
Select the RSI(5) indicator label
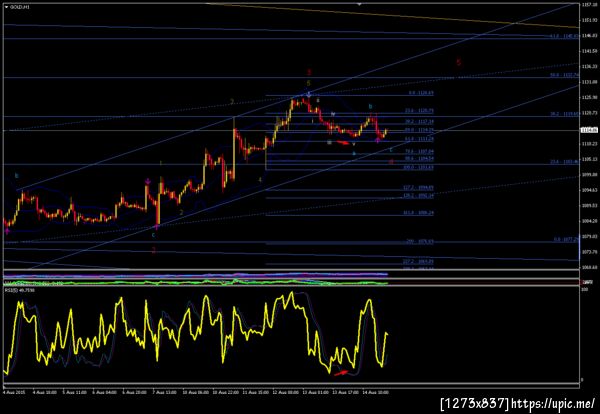tap(19, 291)
